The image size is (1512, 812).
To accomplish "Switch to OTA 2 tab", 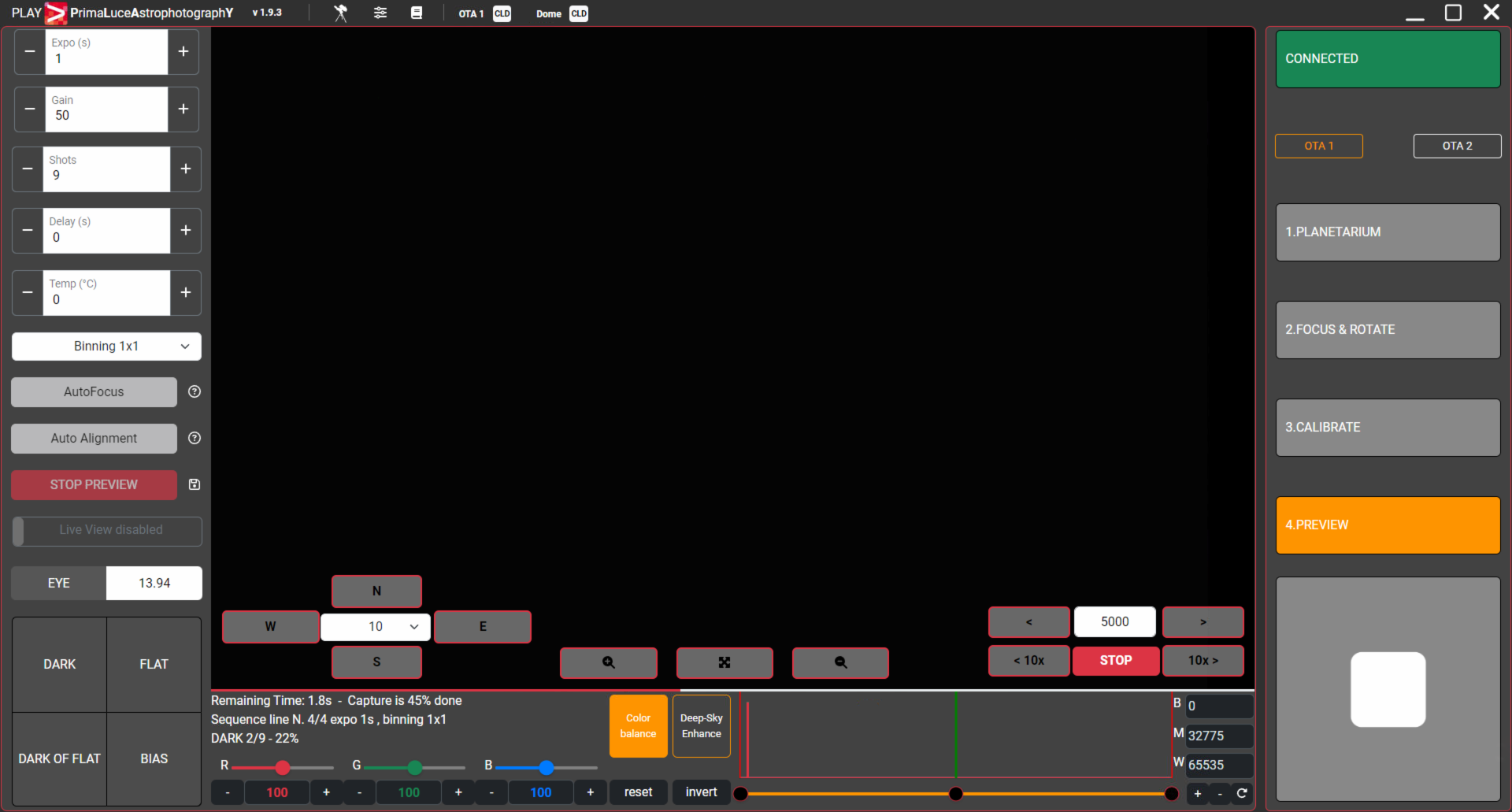I will click(1457, 146).
